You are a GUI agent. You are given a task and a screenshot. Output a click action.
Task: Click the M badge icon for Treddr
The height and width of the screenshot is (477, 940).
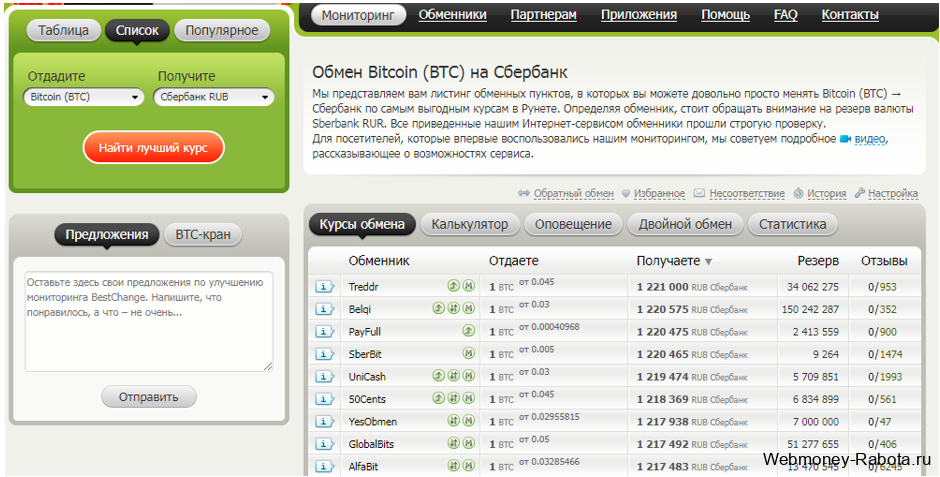[469, 286]
